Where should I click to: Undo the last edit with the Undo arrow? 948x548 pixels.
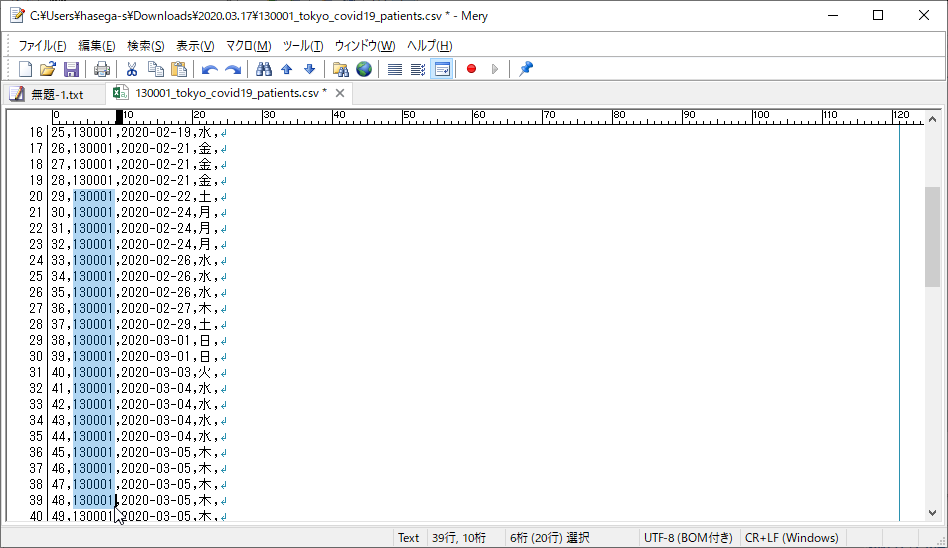click(209, 69)
